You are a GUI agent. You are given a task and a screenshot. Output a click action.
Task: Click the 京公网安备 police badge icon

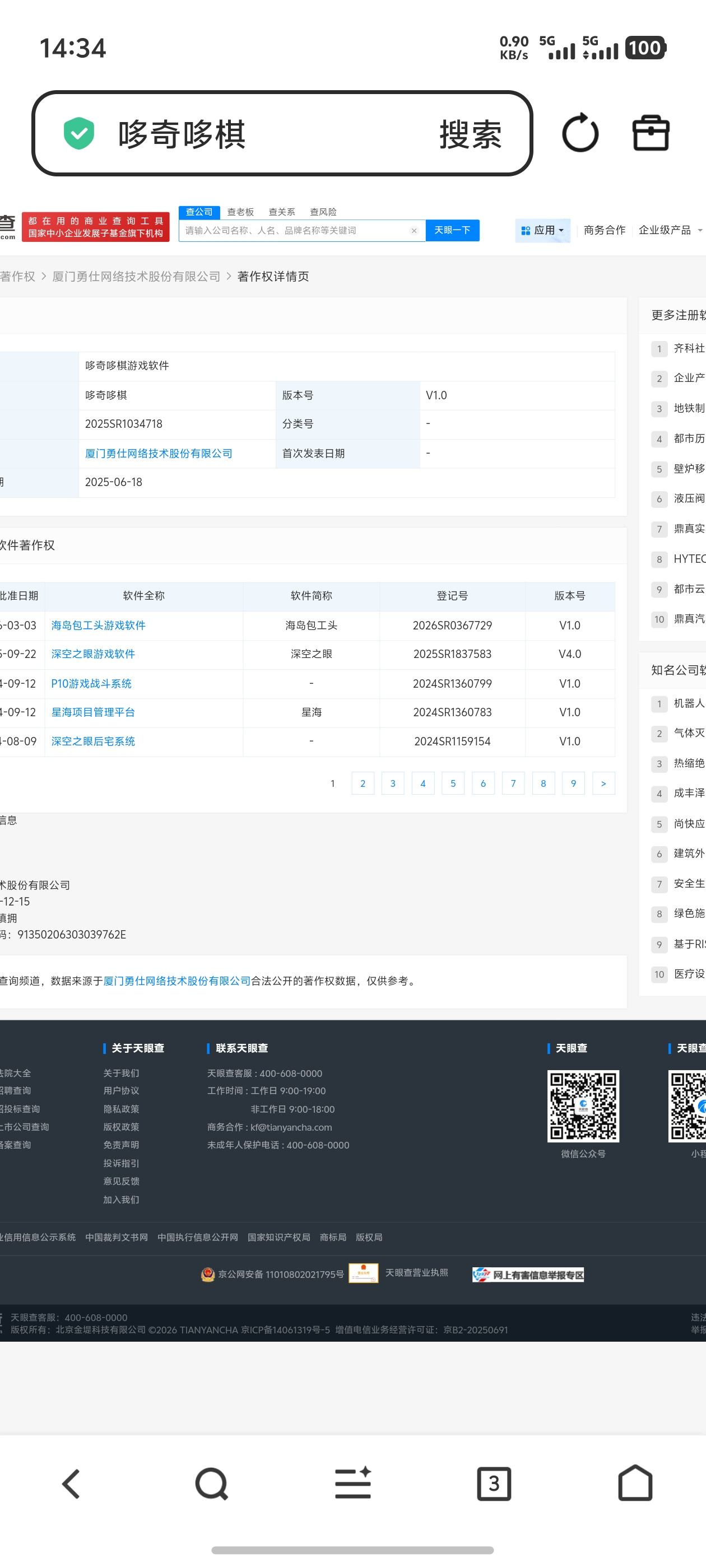pos(208,1274)
